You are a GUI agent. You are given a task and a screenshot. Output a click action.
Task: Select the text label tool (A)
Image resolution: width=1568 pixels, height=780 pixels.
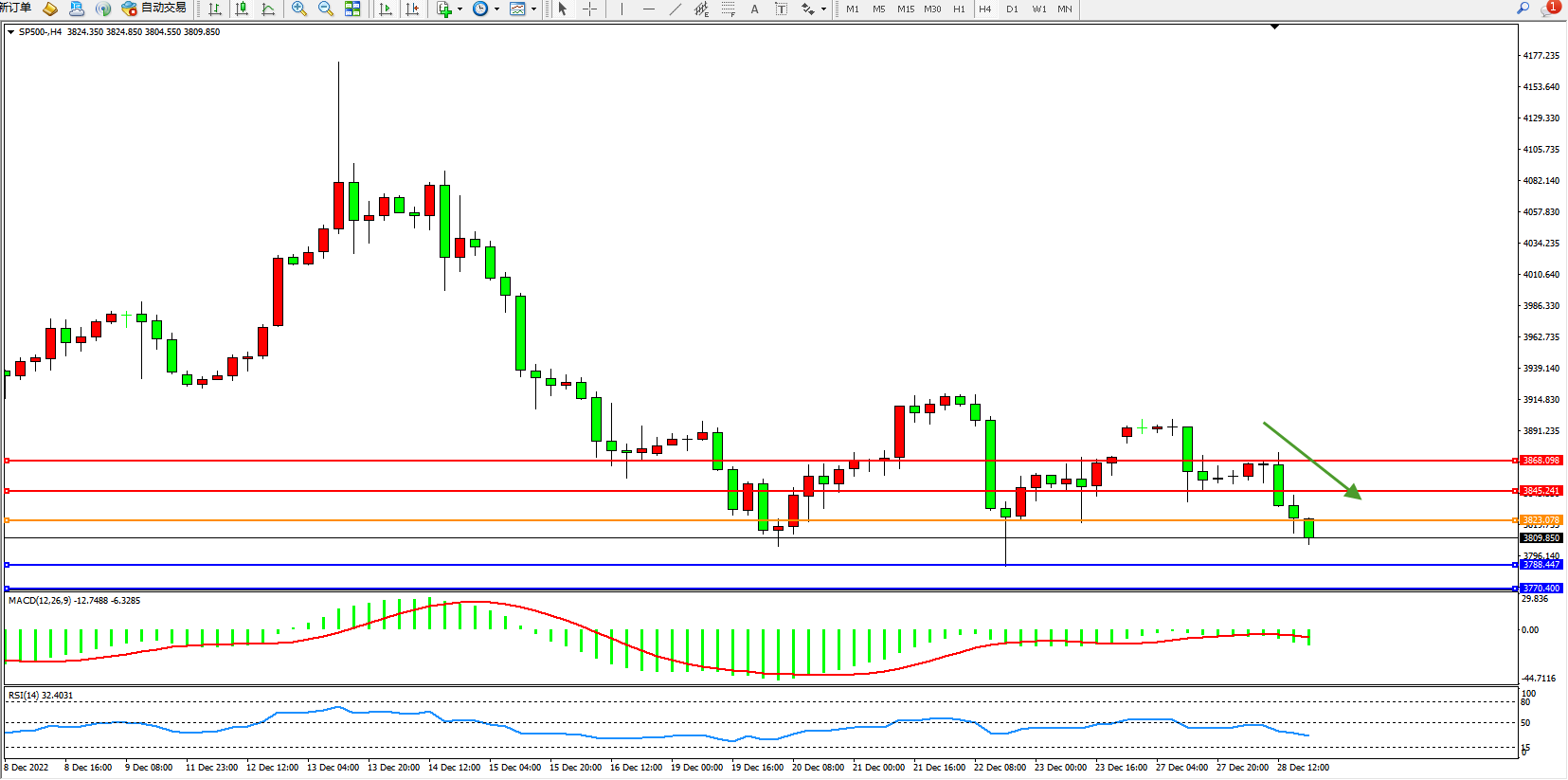[x=754, y=9]
